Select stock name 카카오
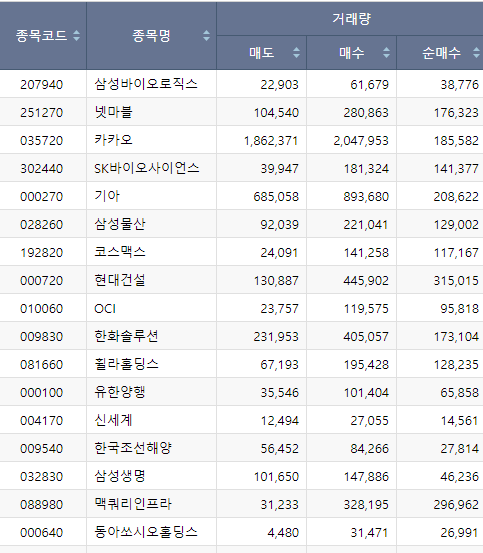Viewport: 483px width, 553px height. point(113,140)
